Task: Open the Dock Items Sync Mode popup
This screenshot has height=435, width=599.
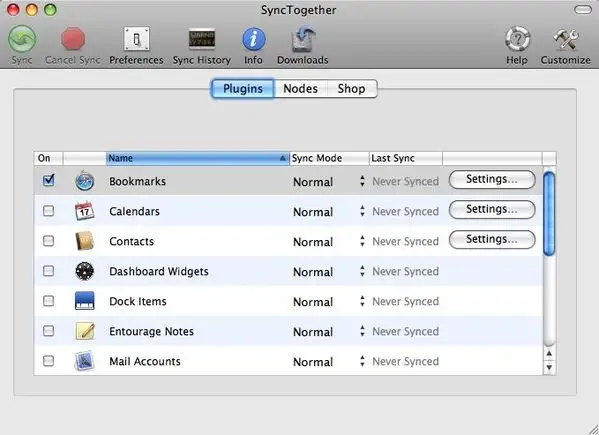Action: tap(329, 302)
